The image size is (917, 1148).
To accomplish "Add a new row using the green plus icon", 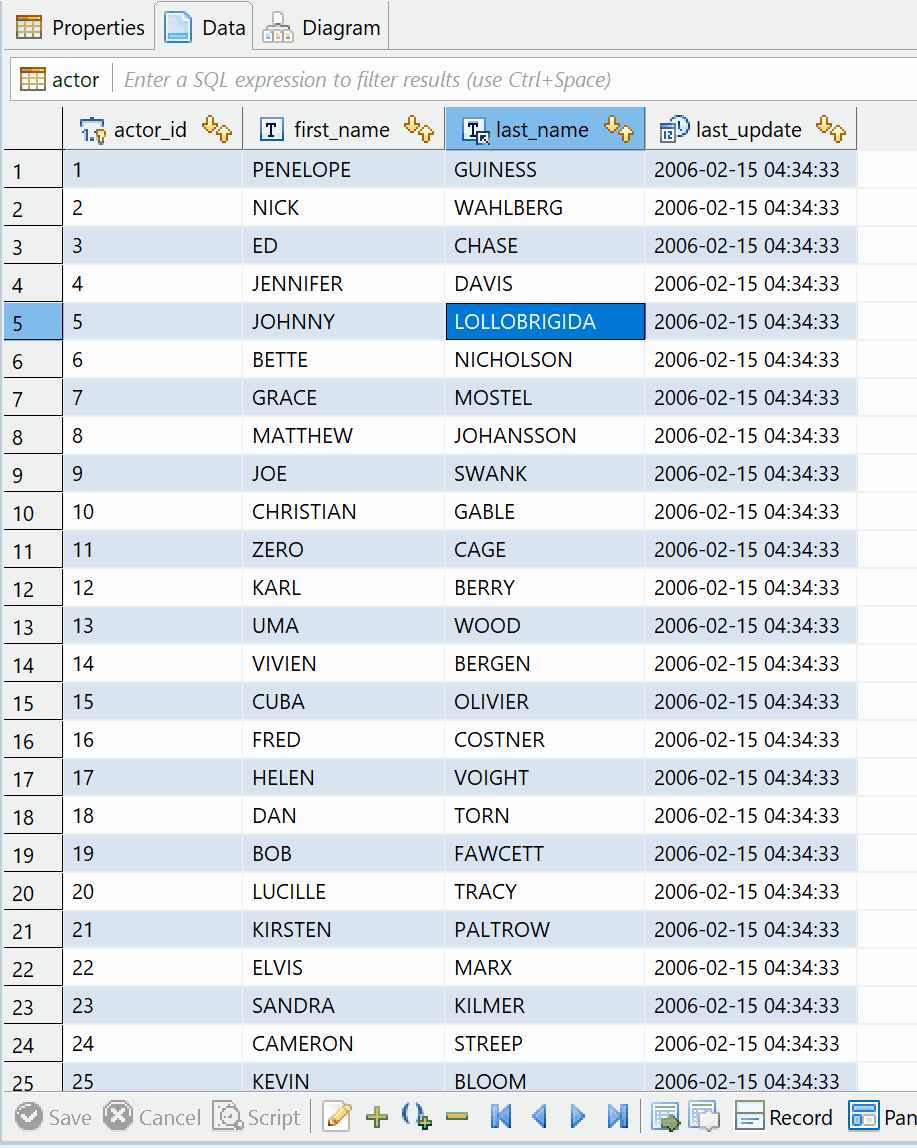I will 377,1117.
